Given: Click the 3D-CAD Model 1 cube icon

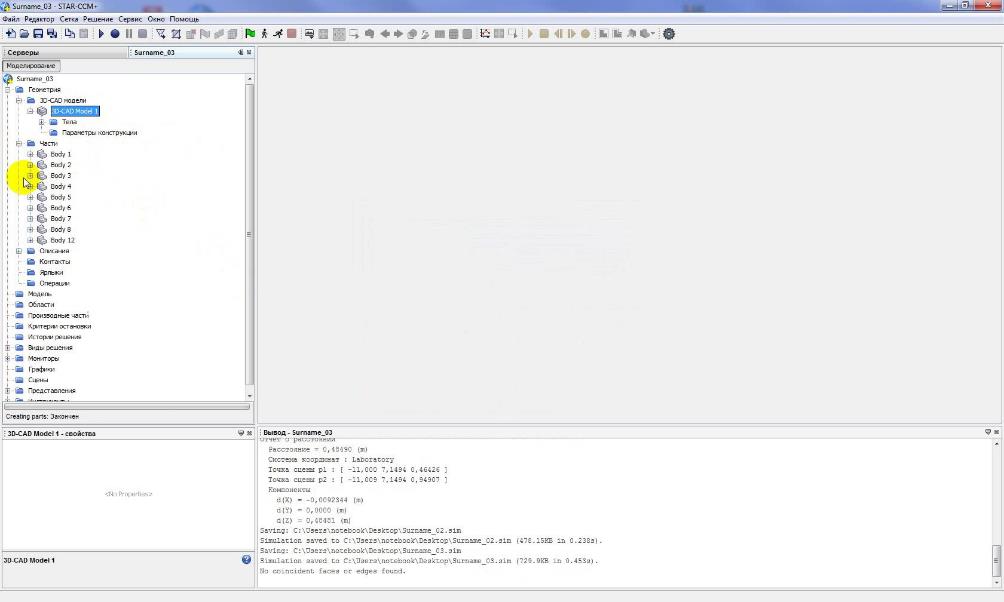Looking at the screenshot, I should [42, 111].
